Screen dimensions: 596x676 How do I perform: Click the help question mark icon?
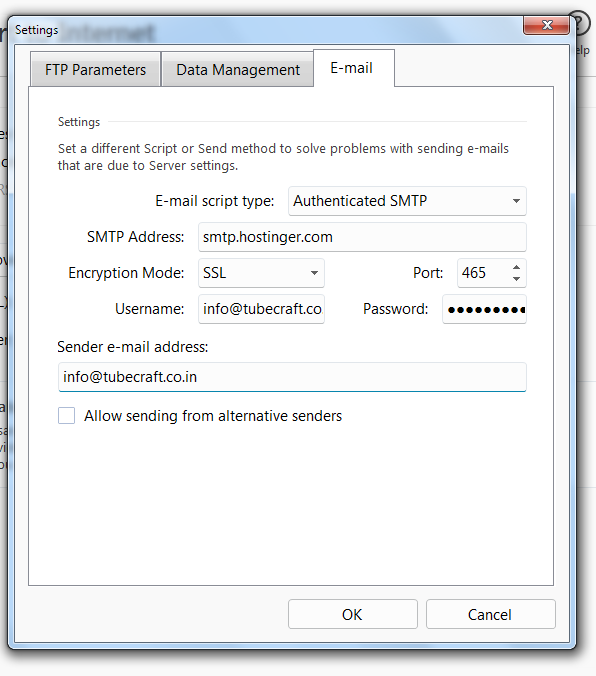point(580,23)
